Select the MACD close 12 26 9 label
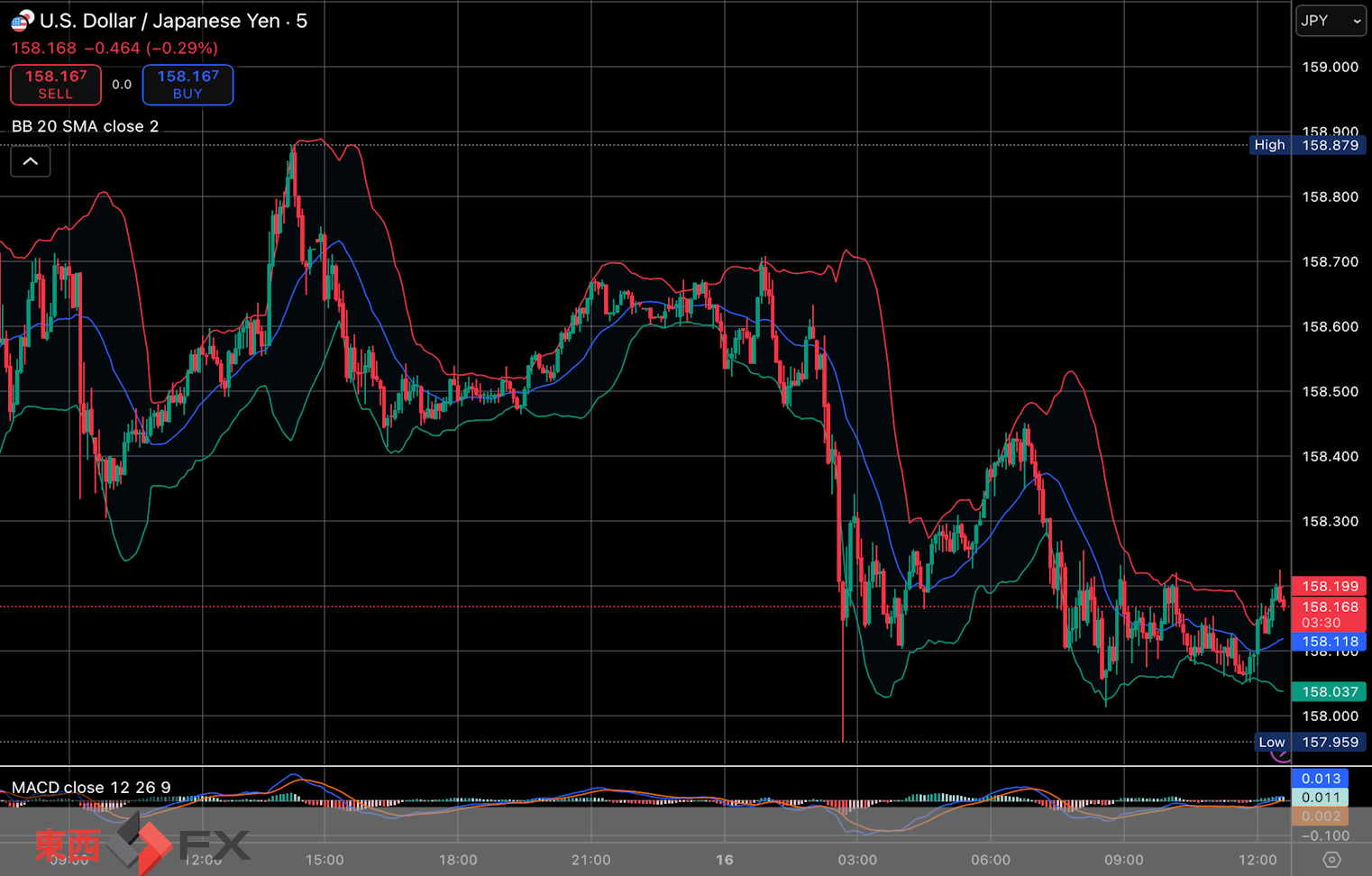Screen dimensions: 1372x876 [x=91, y=788]
